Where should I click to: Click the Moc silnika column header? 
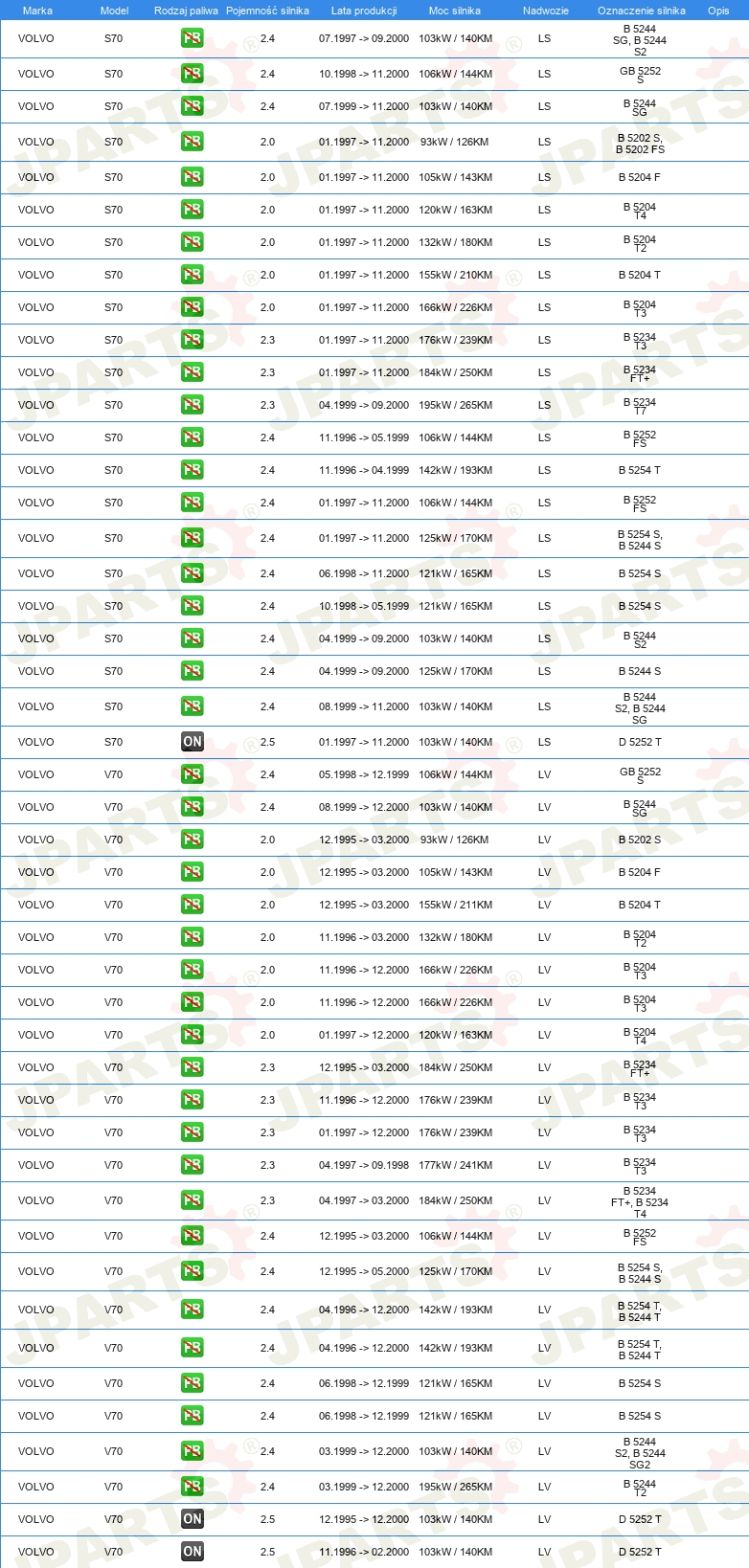(x=455, y=11)
